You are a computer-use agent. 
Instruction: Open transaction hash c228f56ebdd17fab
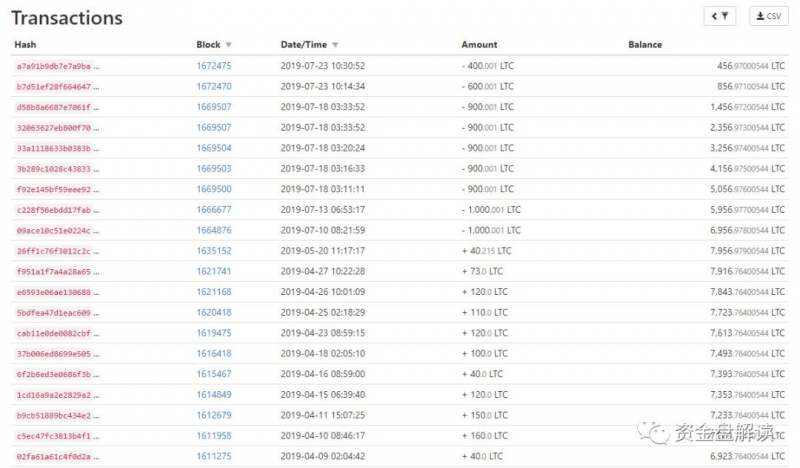54,210
